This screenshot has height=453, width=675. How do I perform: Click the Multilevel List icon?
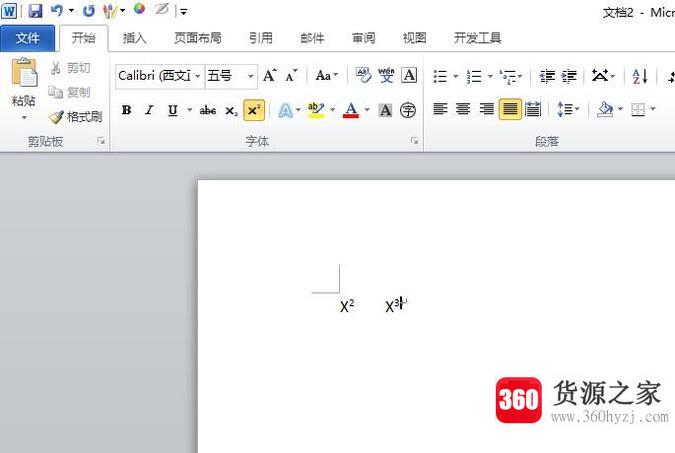click(508, 76)
